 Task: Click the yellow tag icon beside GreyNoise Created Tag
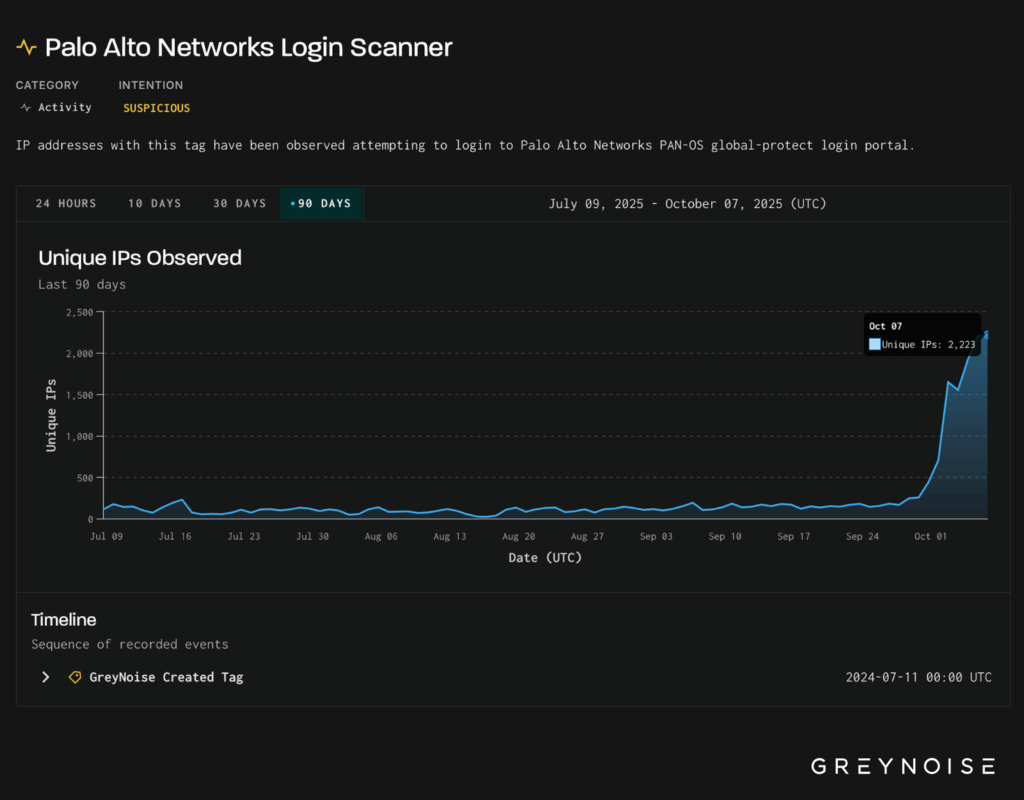75,677
